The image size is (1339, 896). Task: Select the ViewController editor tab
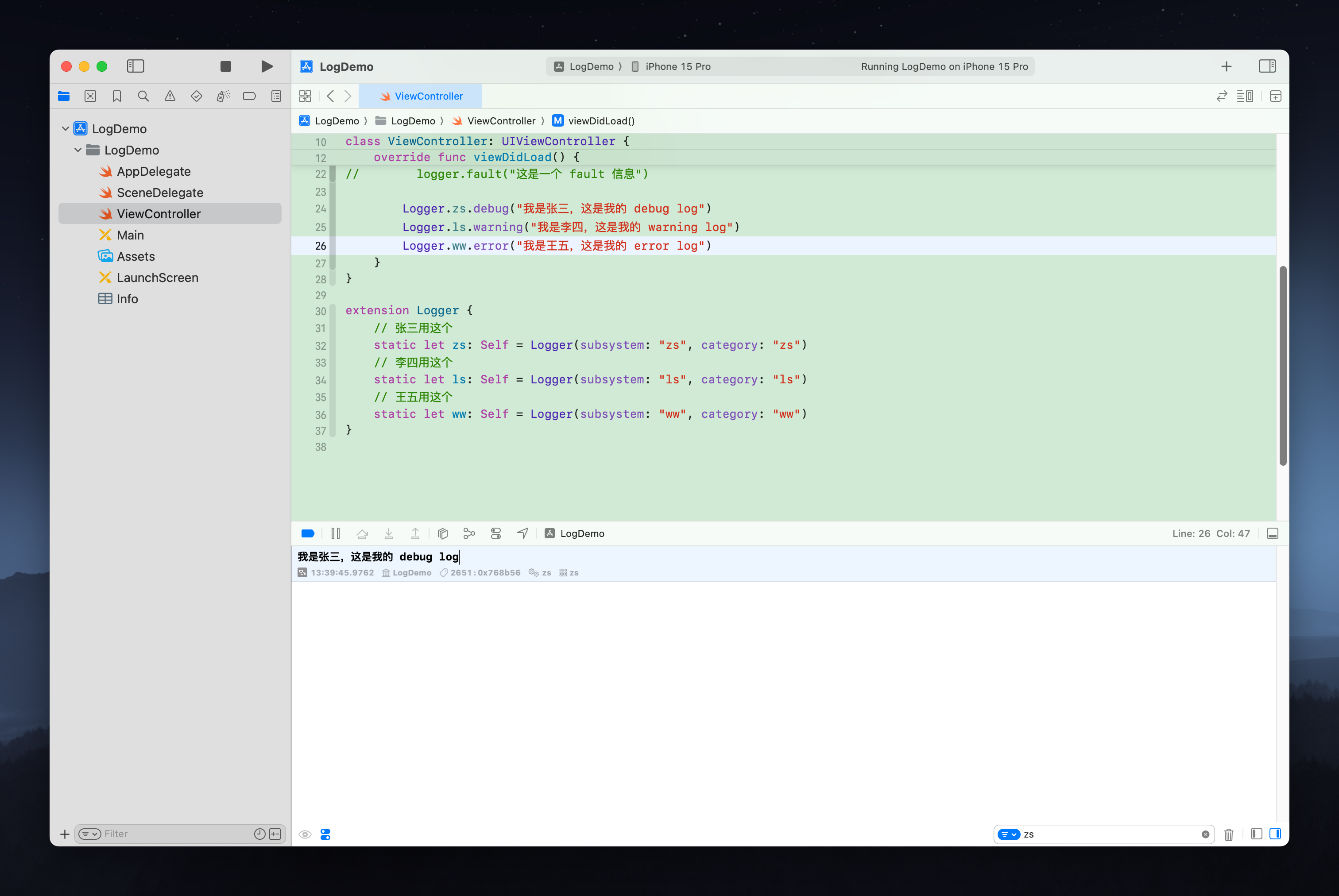[421, 96]
